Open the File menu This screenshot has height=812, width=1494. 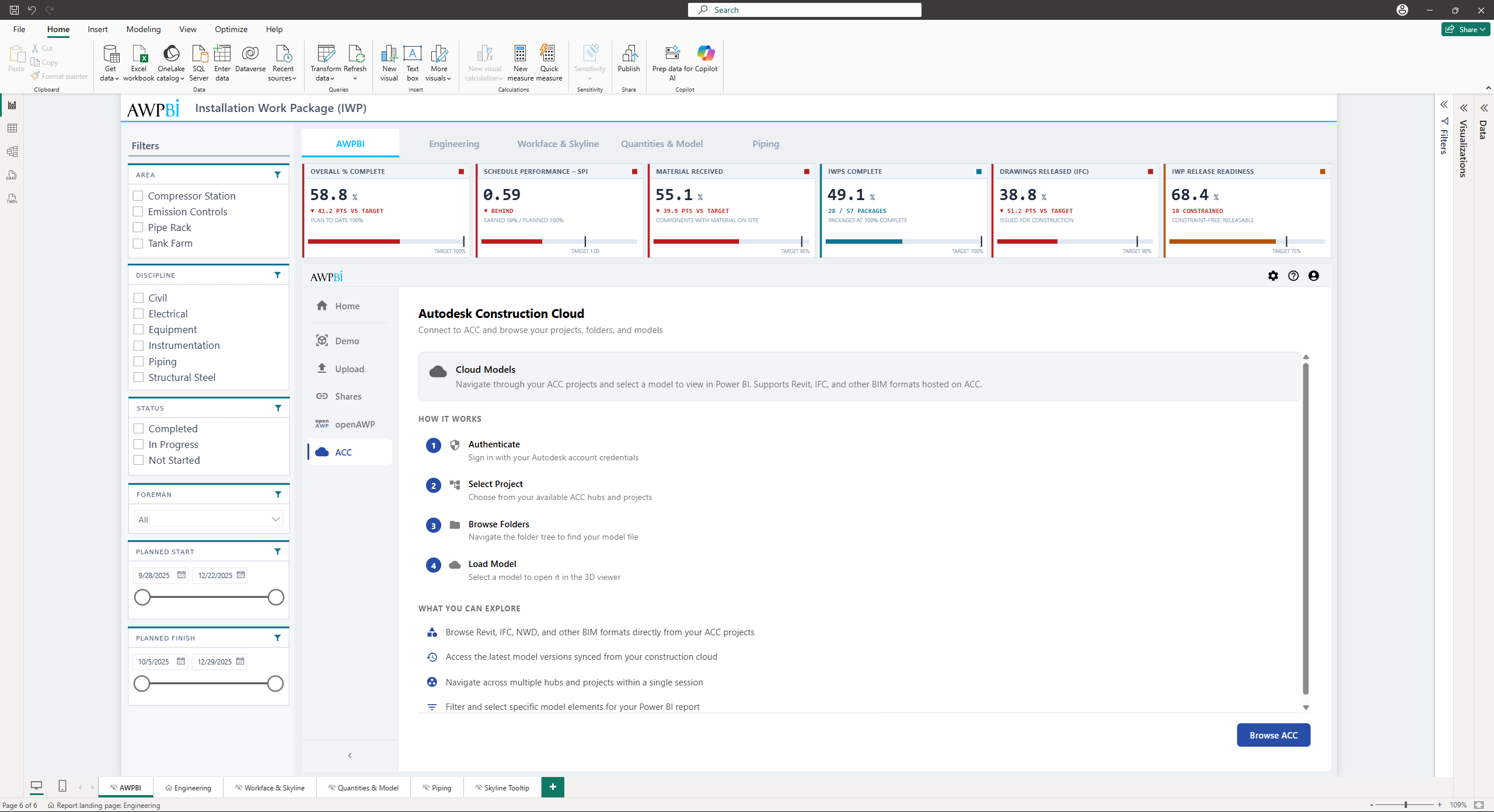tap(19, 29)
